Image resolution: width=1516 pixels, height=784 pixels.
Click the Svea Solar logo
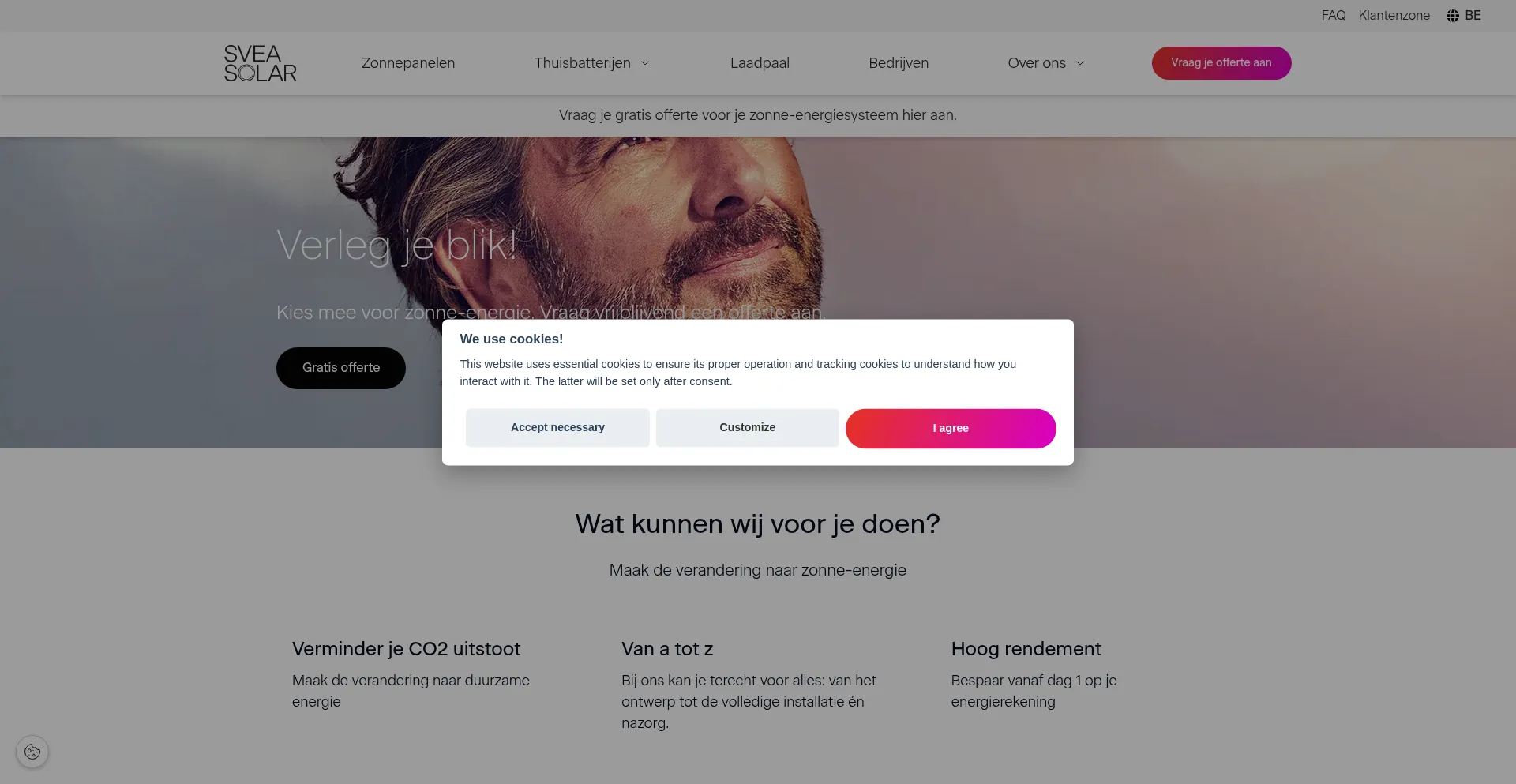click(x=260, y=63)
